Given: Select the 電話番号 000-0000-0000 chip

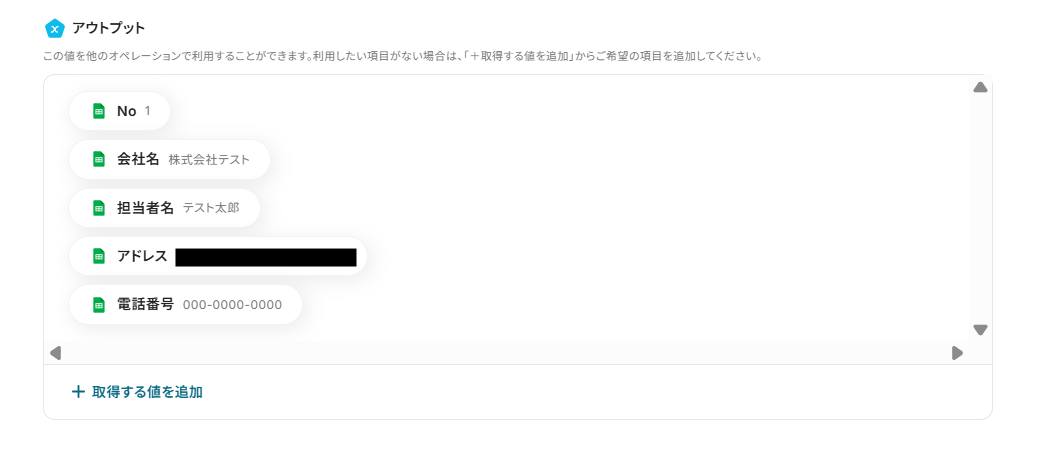Looking at the screenshot, I should (x=185, y=305).
